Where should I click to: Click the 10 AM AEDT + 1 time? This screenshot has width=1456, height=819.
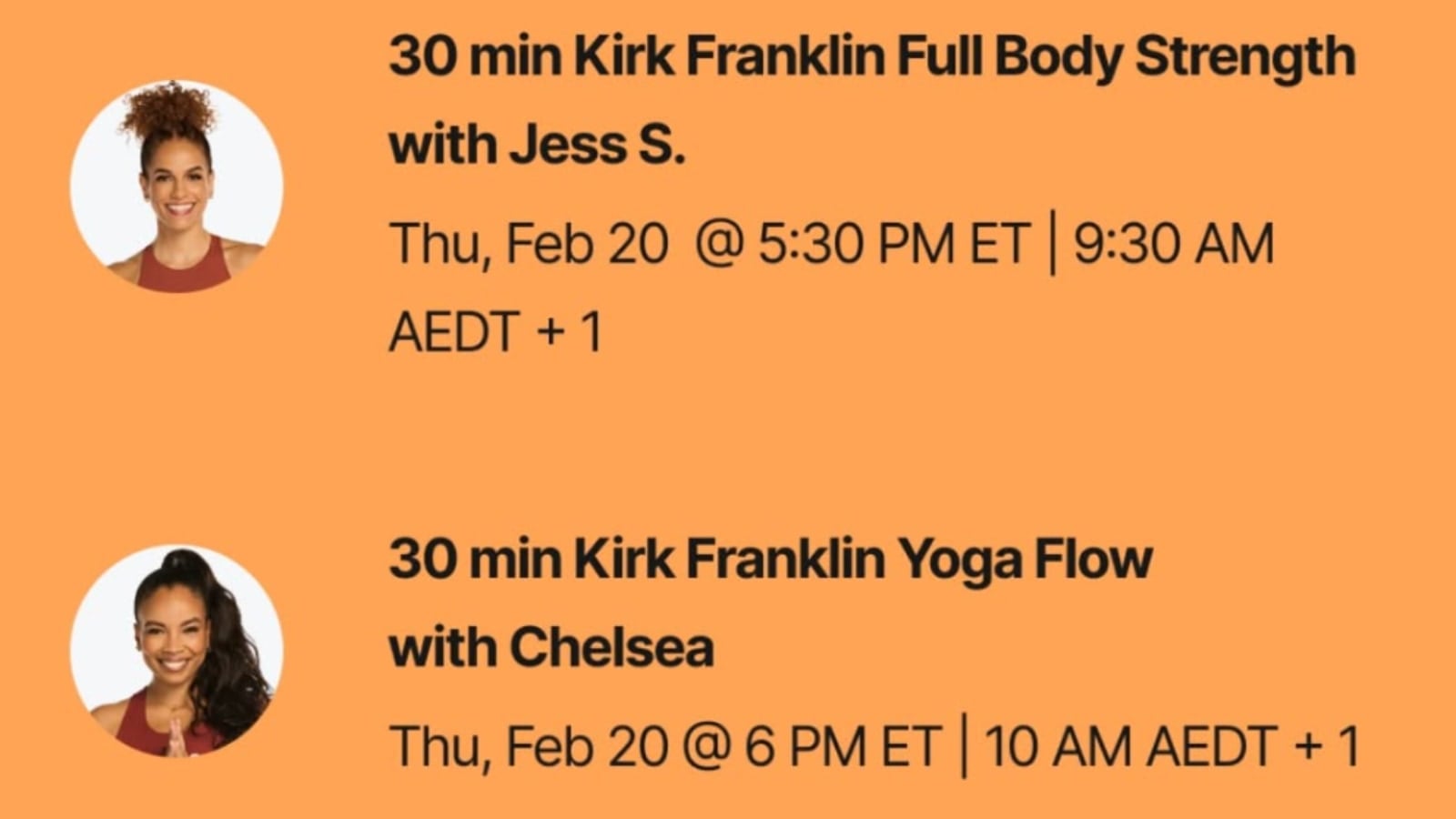coord(1172,746)
